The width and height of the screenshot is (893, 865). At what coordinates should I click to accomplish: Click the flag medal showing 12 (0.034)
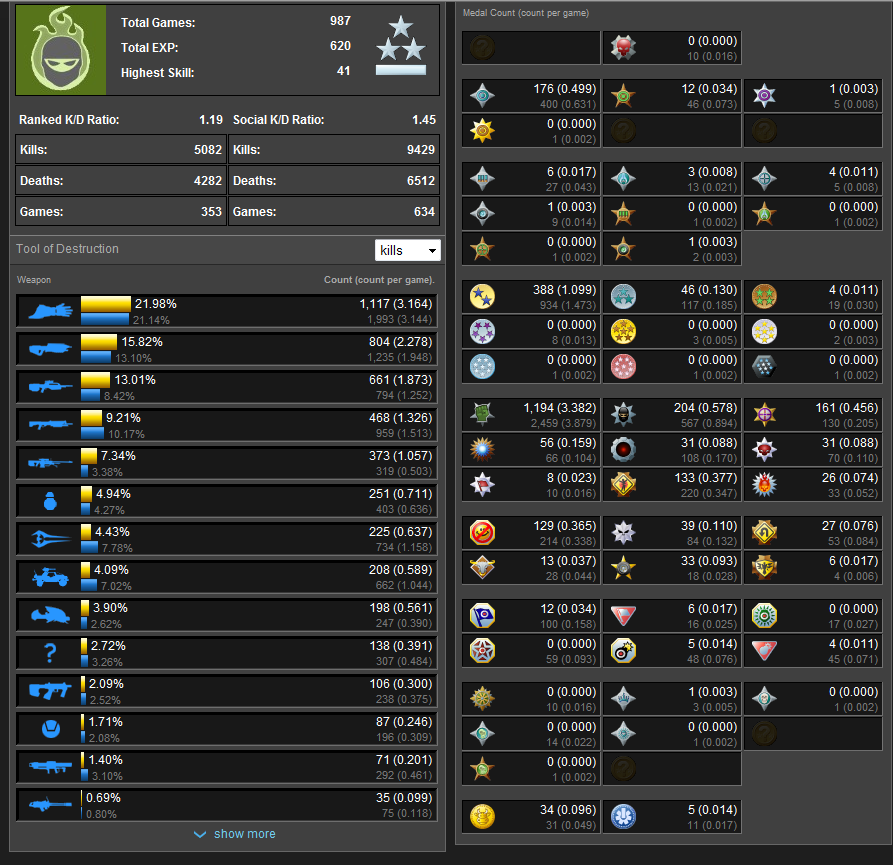pos(482,616)
